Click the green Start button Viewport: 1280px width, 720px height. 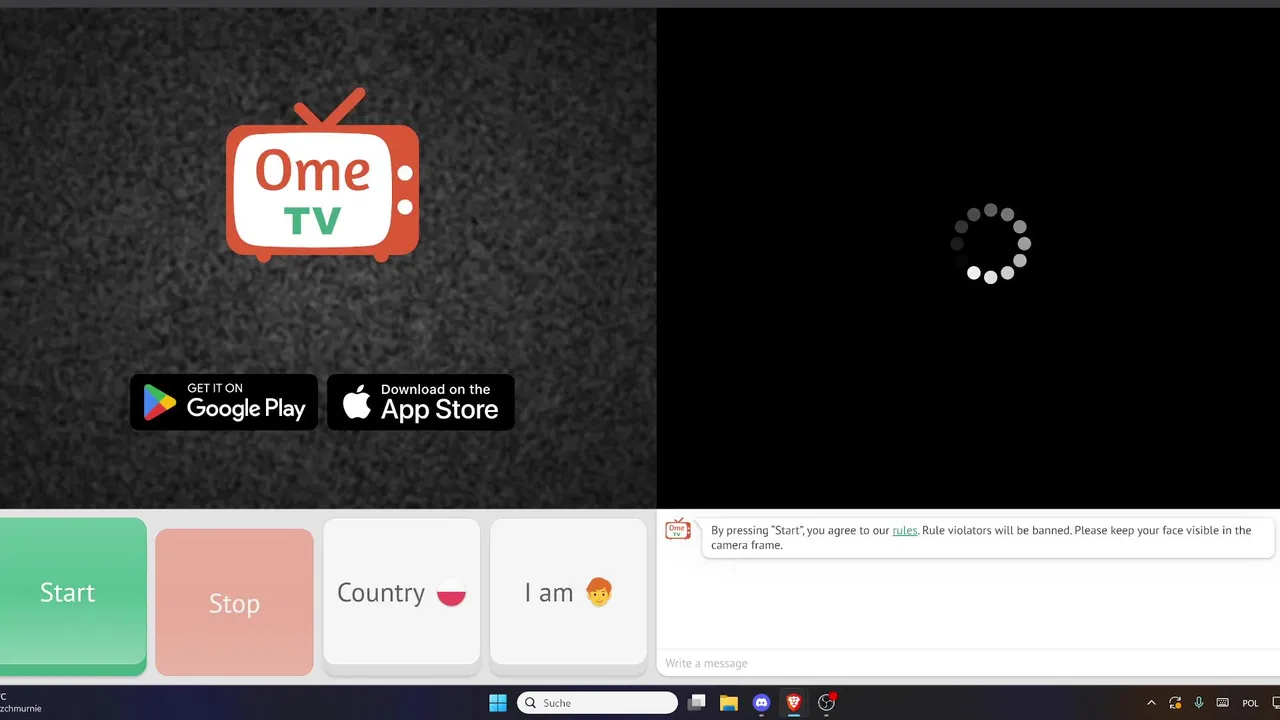click(x=72, y=596)
